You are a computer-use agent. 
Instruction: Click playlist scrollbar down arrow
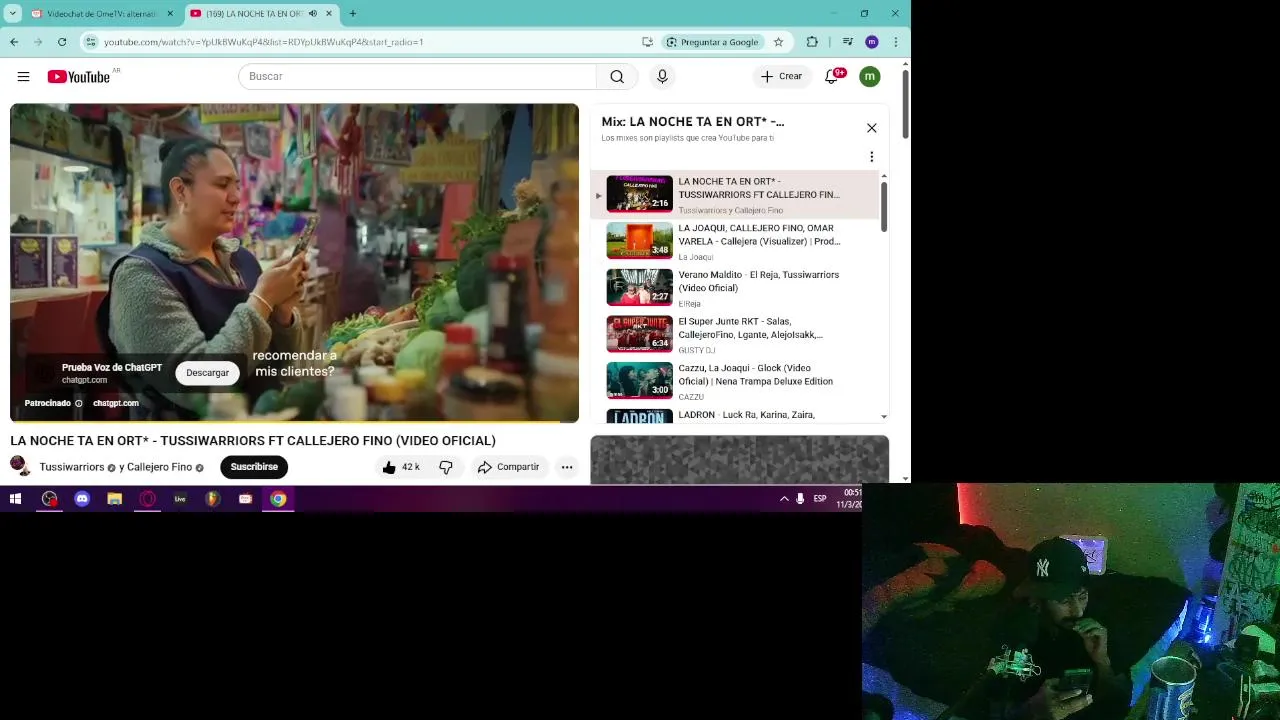(x=884, y=416)
